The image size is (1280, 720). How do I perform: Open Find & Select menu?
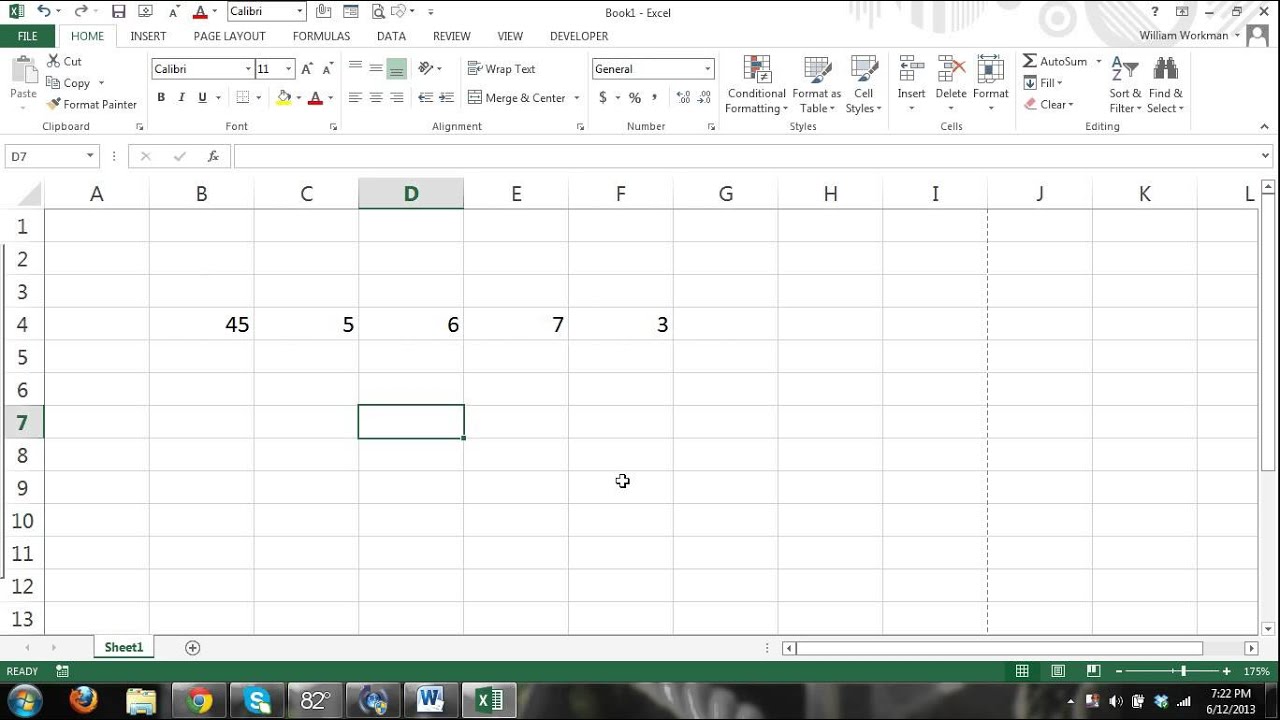pyautogui.click(x=1165, y=84)
